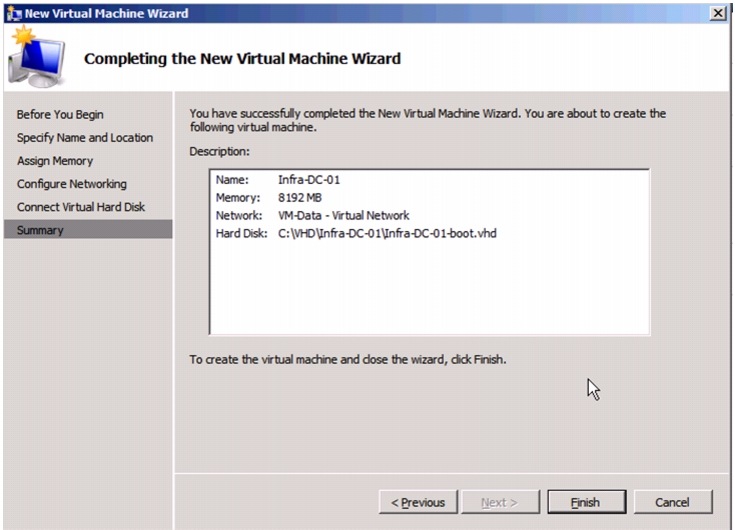Click the title bar wizard icon
Screen dimensions: 735x530
pos(14,13)
